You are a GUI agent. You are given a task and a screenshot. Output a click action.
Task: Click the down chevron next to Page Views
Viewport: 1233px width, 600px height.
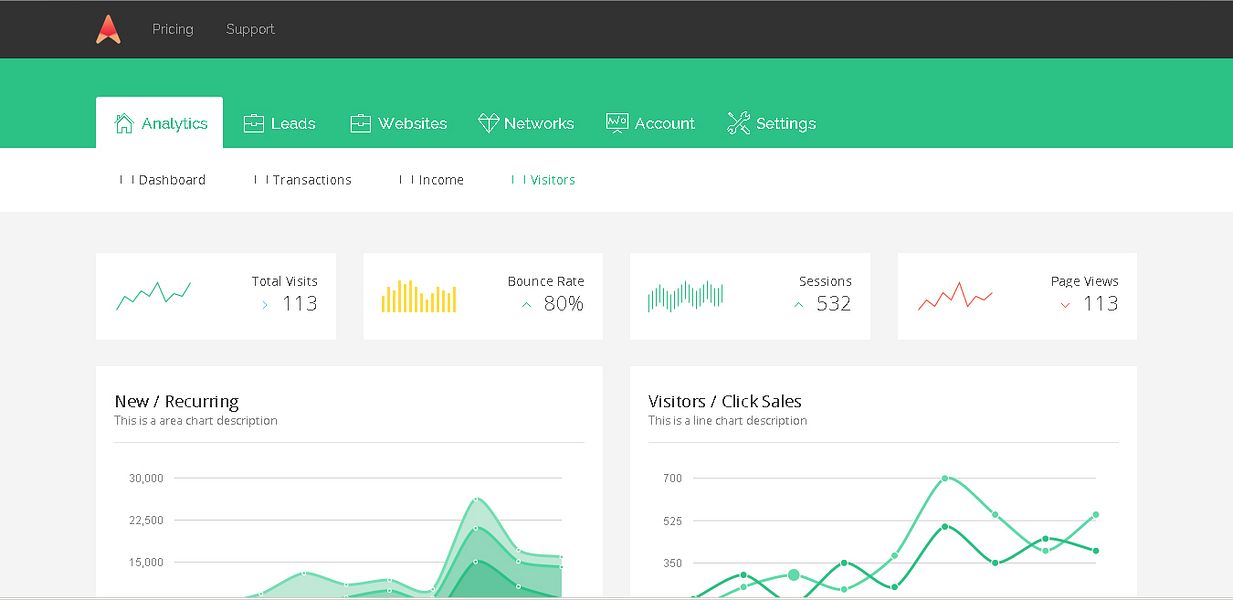(x=1065, y=305)
